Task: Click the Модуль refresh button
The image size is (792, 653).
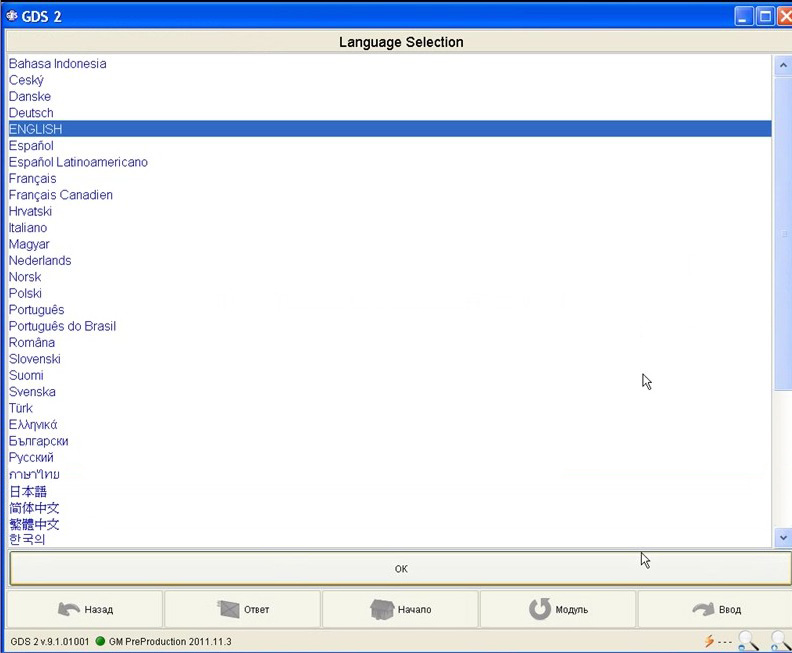Action: click(558, 609)
